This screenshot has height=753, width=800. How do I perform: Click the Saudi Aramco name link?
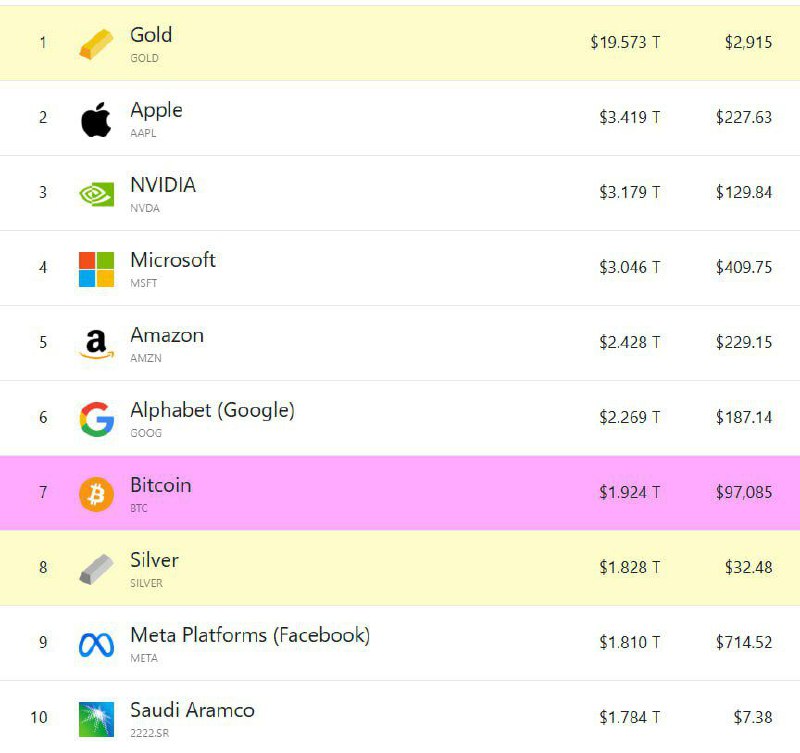coord(192,710)
